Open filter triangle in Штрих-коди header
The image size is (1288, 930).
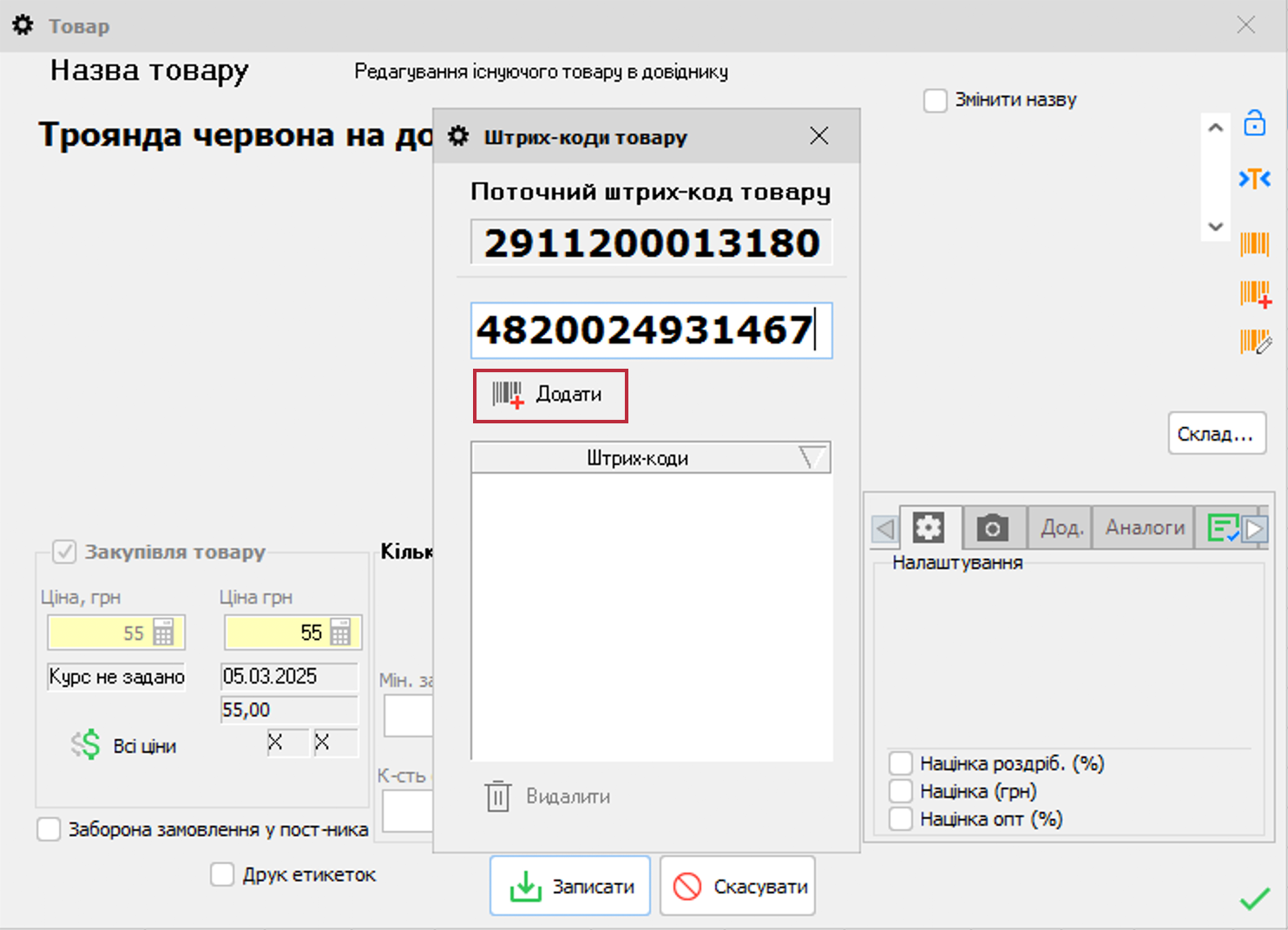[x=812, y=457]
